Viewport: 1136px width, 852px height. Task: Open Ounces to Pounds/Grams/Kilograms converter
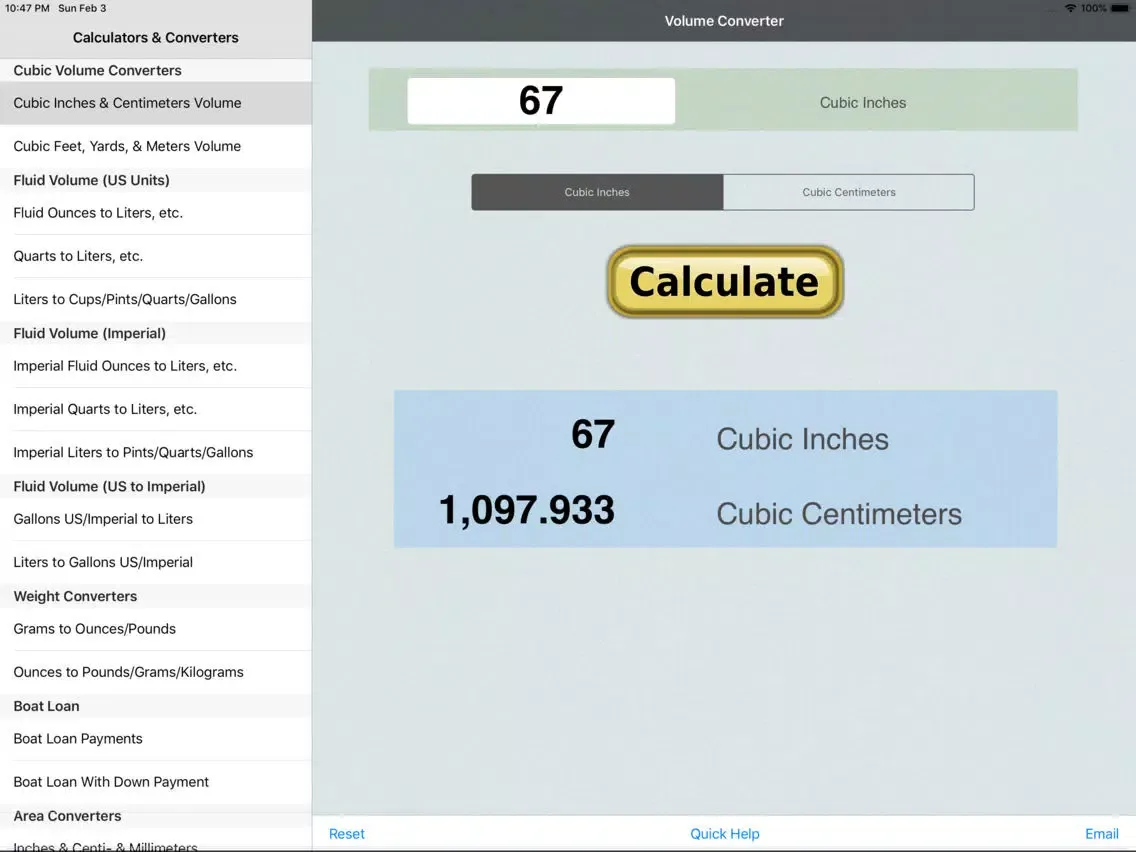tap(156, 672)
